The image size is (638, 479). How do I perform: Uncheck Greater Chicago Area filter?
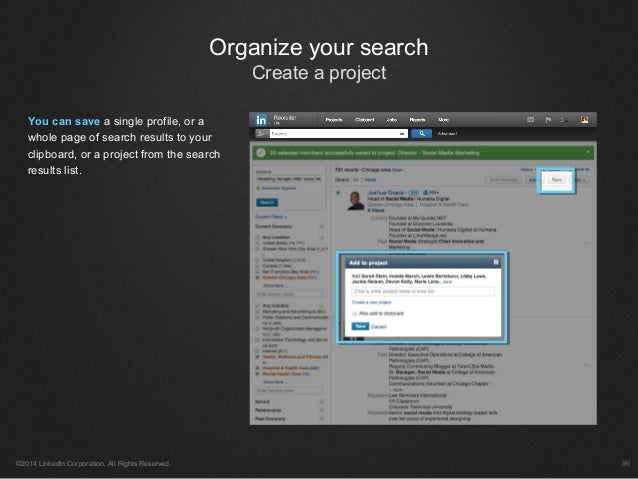[258, 278]
